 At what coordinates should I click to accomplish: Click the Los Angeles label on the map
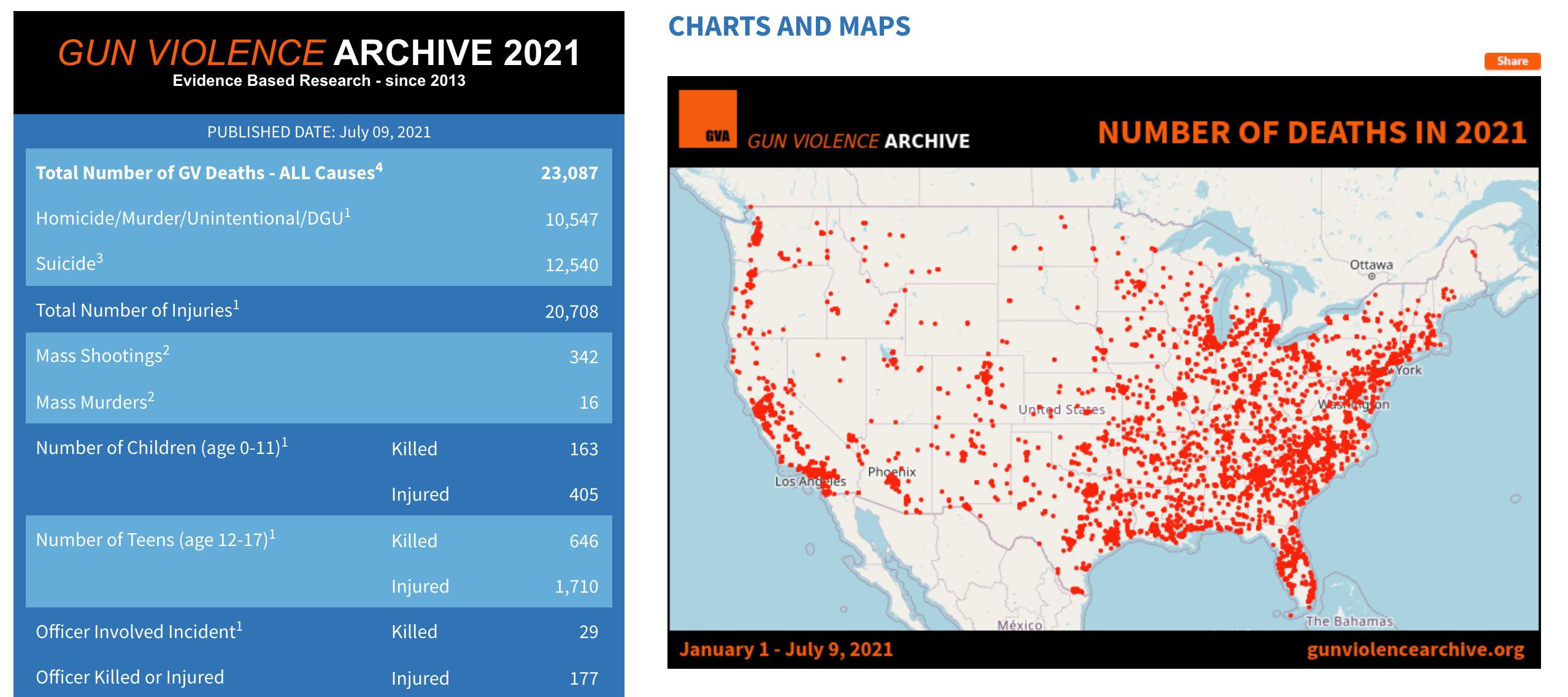[810, 482]
